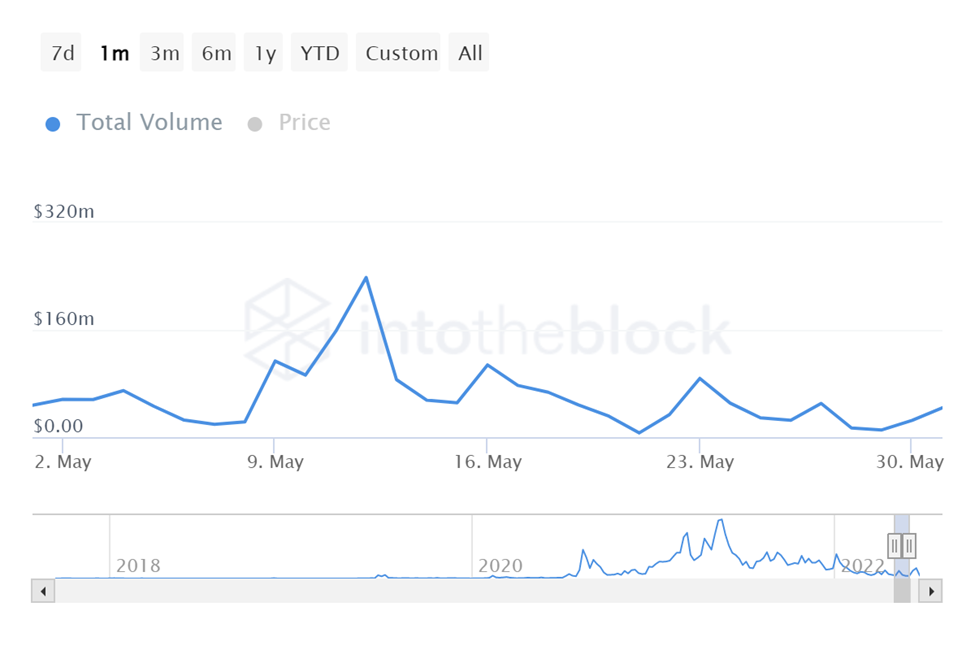Viewport: 975px width, 650px height.
Task: Click the left scroll arrow of the navigator
Action: pyautogui.click(x=43, y=591)
